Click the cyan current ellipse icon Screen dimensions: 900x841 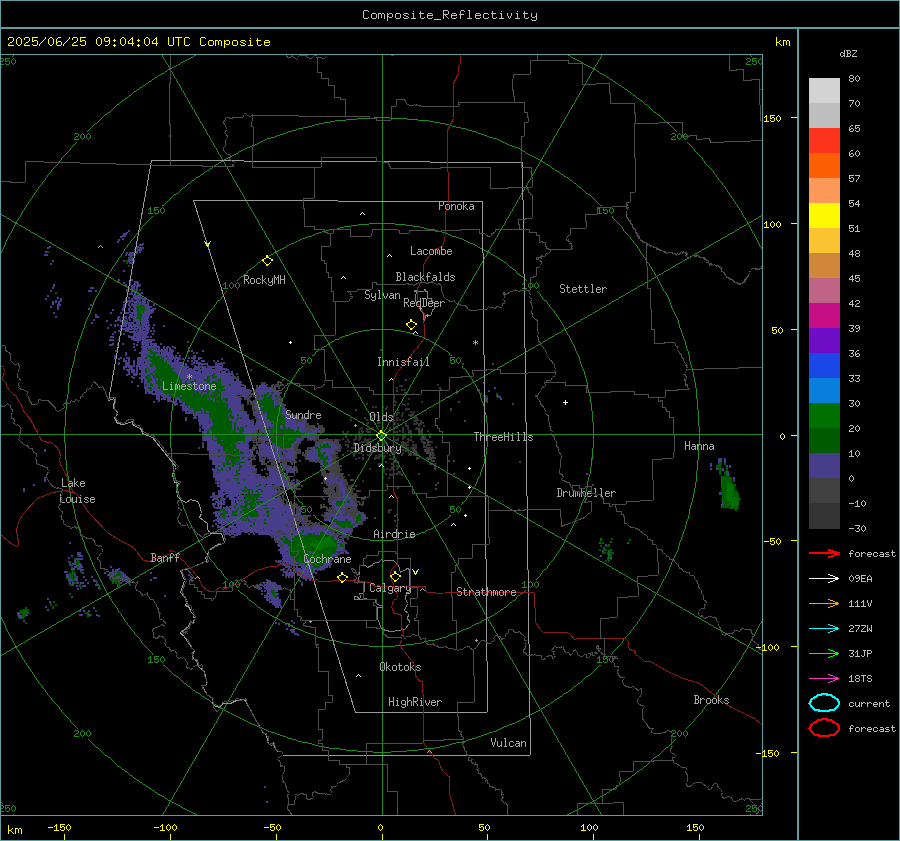point(824,703)
